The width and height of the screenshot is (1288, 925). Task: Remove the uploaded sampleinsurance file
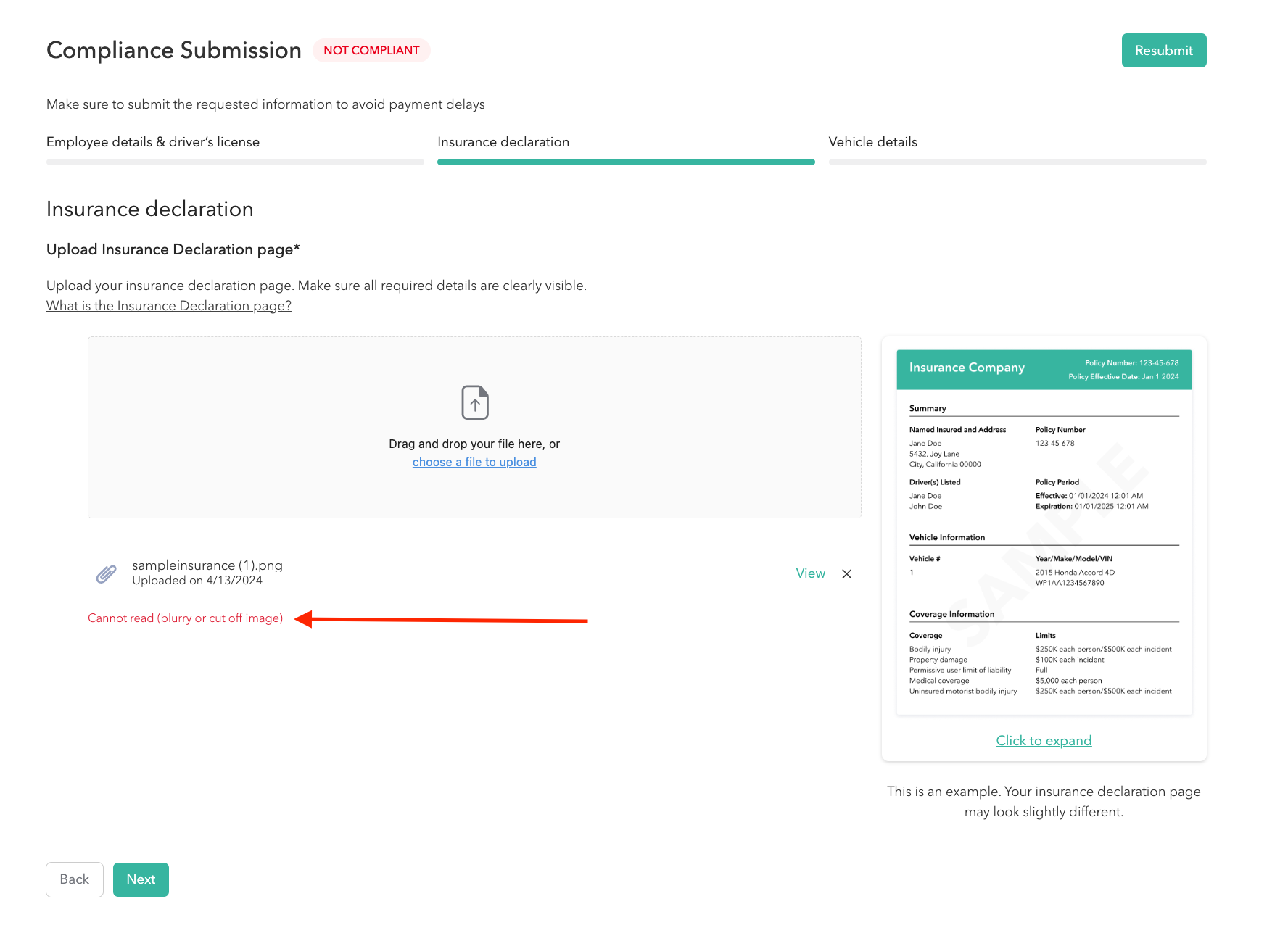[x=846, y=573]
